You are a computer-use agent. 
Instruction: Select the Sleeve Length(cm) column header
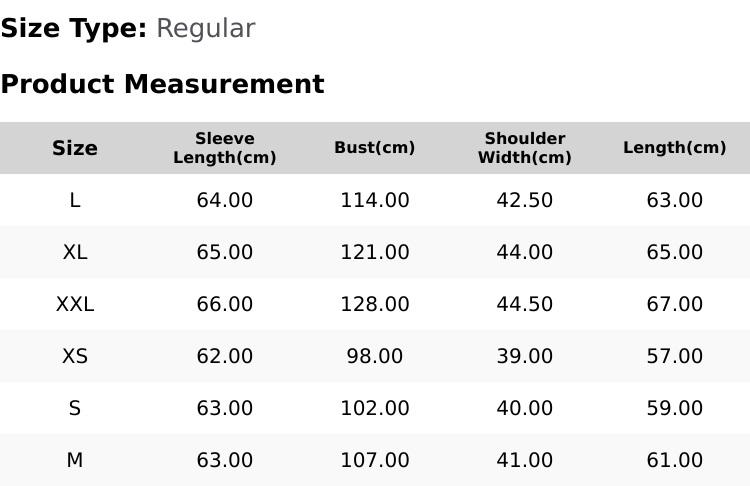[x=225, y=148]
